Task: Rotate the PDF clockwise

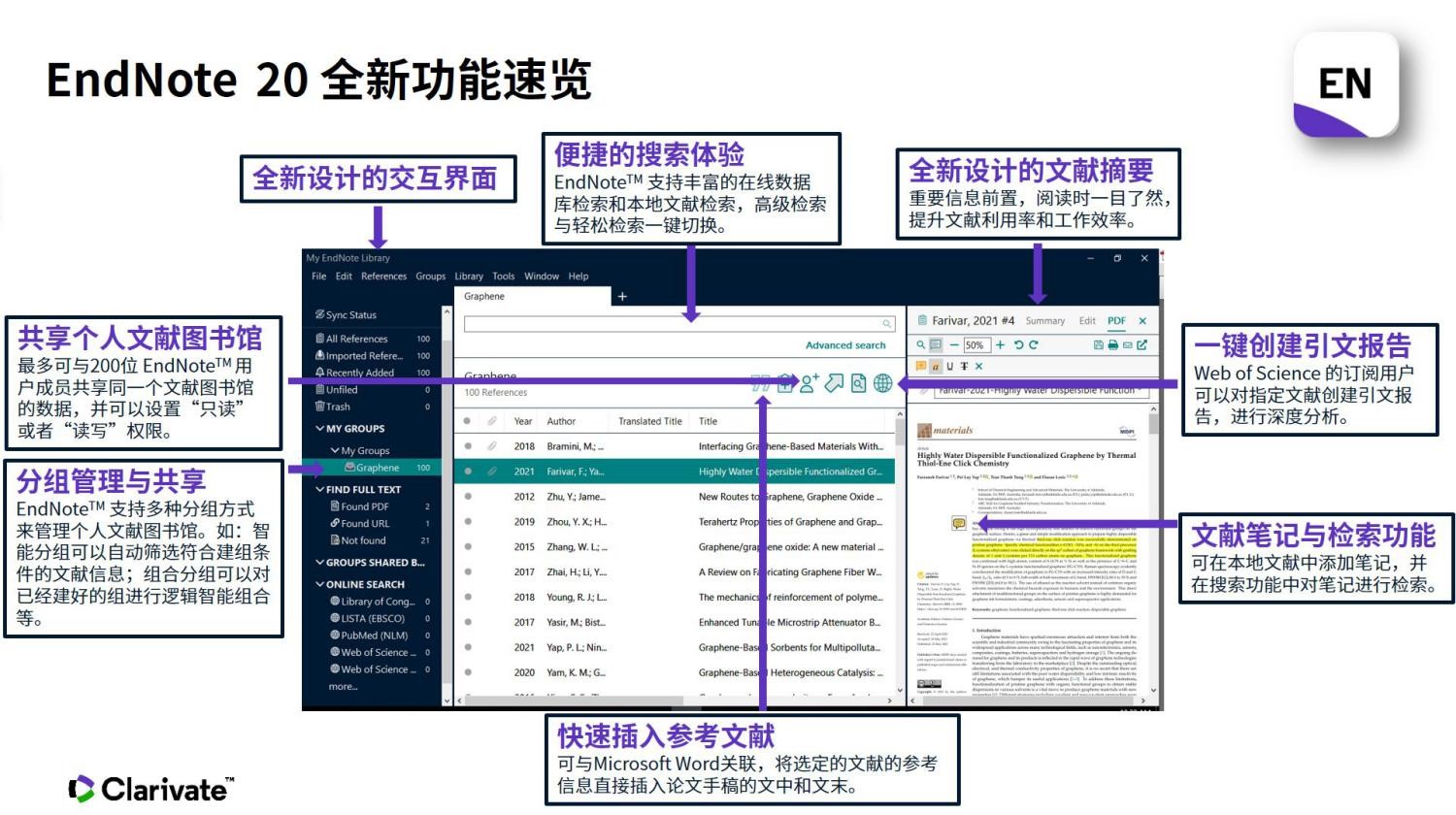Action: [1033, 344]
